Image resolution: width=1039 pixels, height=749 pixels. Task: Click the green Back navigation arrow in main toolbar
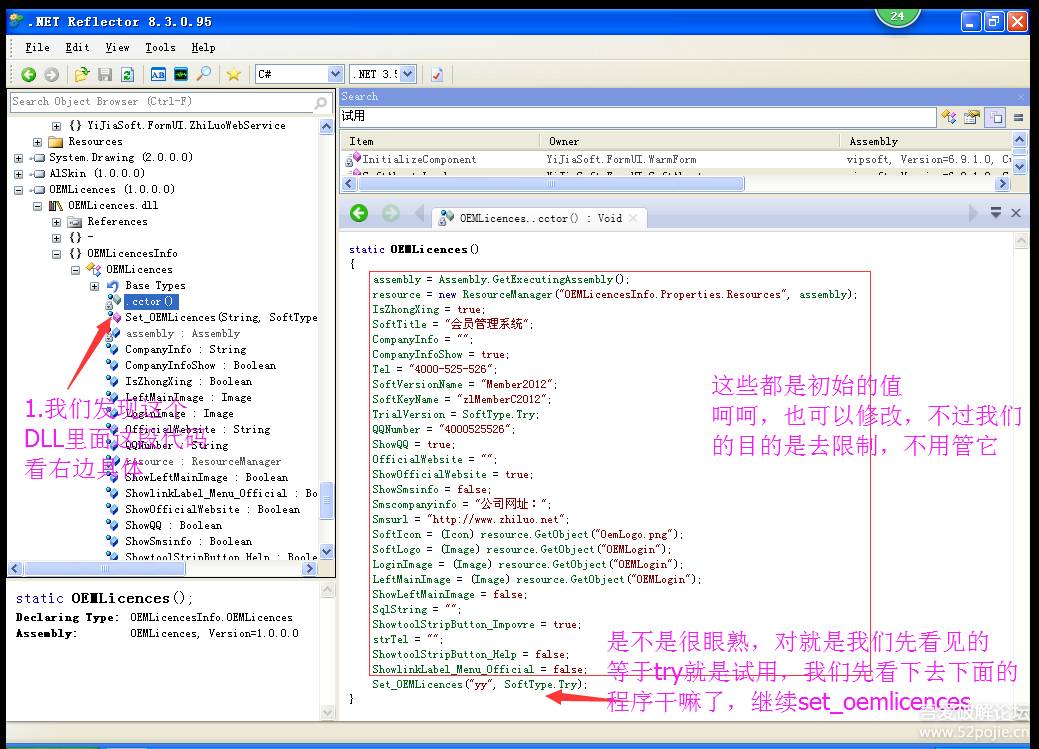point(28,74)
